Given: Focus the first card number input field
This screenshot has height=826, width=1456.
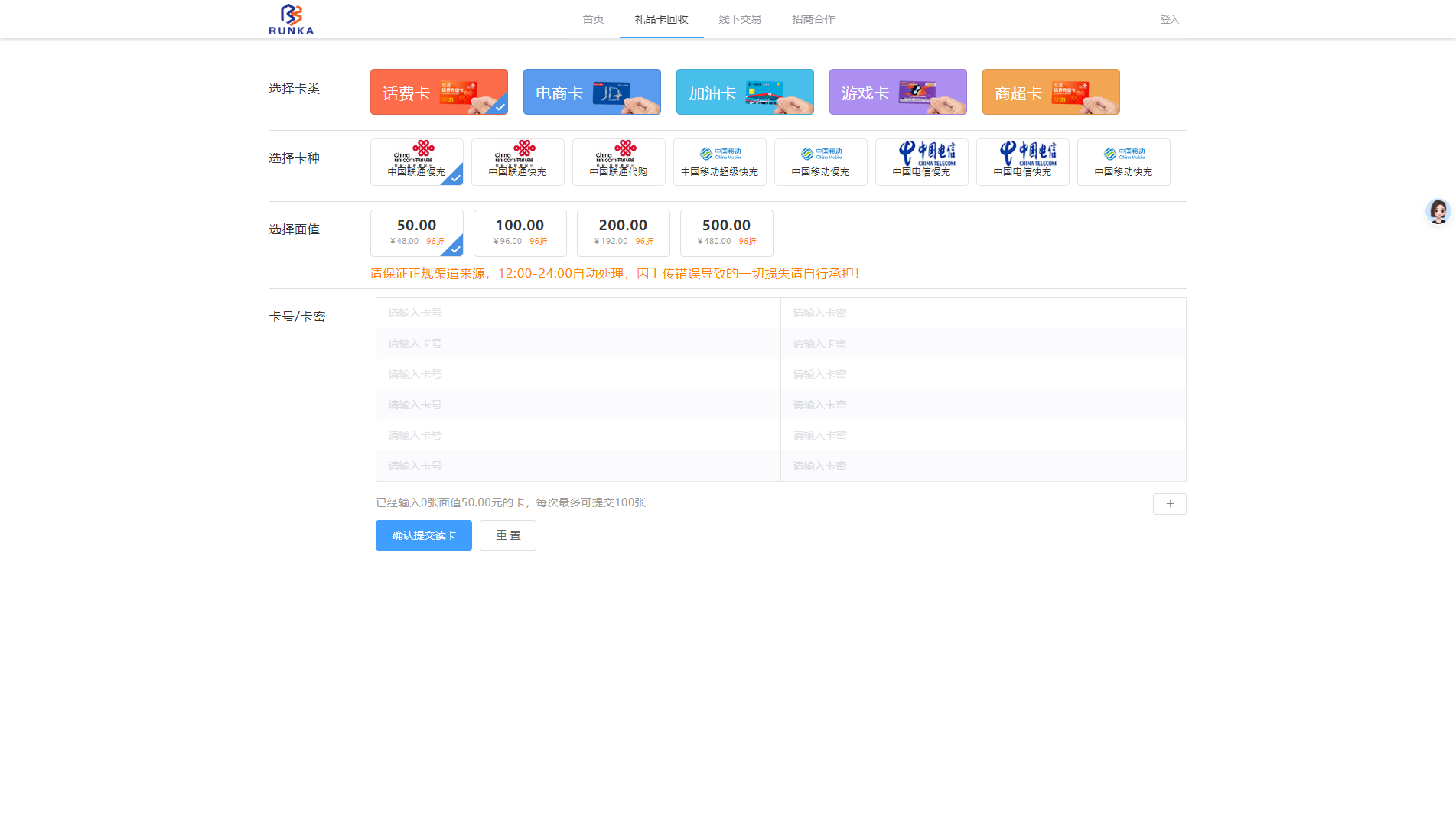Looking at the screenshot, I should [578, 313].
